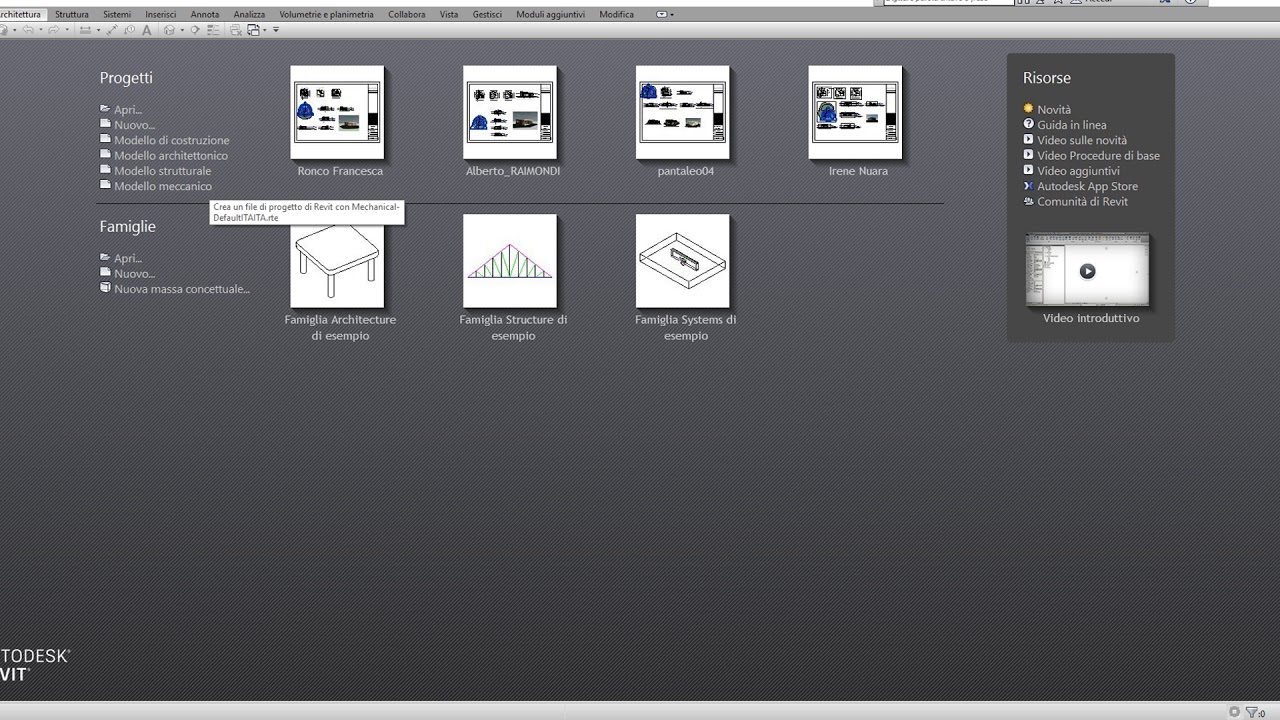Select the Aligned Dimension tool icon
The width and height of the screenshot is (1280, 720).
click(112, 30)
